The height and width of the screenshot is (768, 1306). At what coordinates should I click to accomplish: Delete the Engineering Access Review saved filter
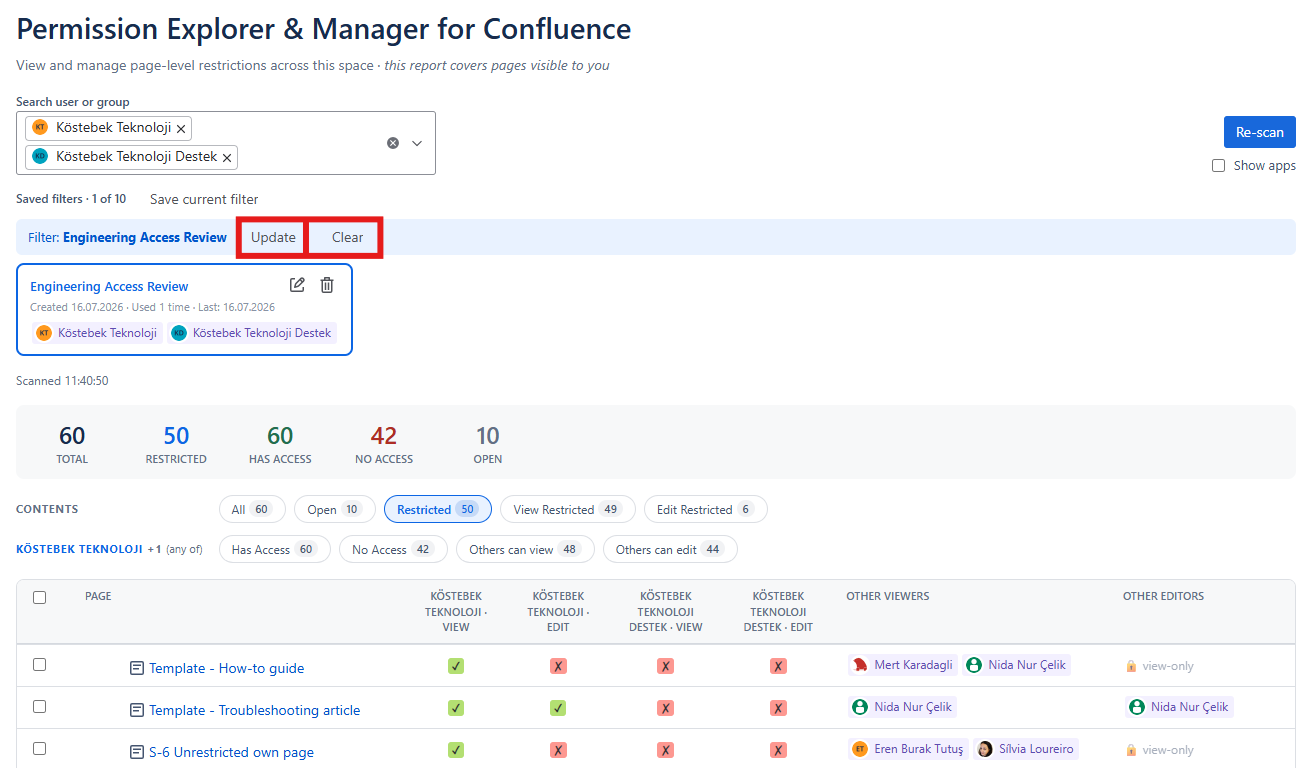click(327, 285)
